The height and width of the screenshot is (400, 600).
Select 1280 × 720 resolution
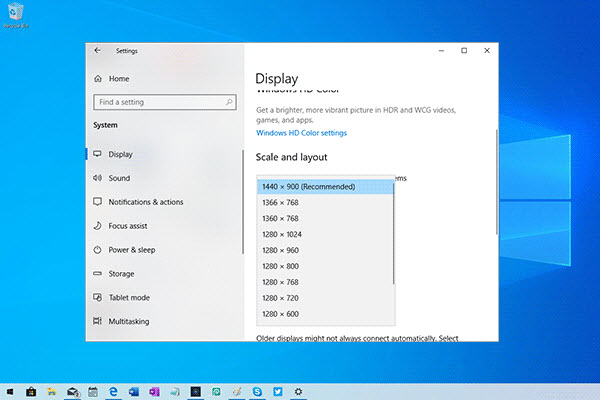tap(325, 298)
